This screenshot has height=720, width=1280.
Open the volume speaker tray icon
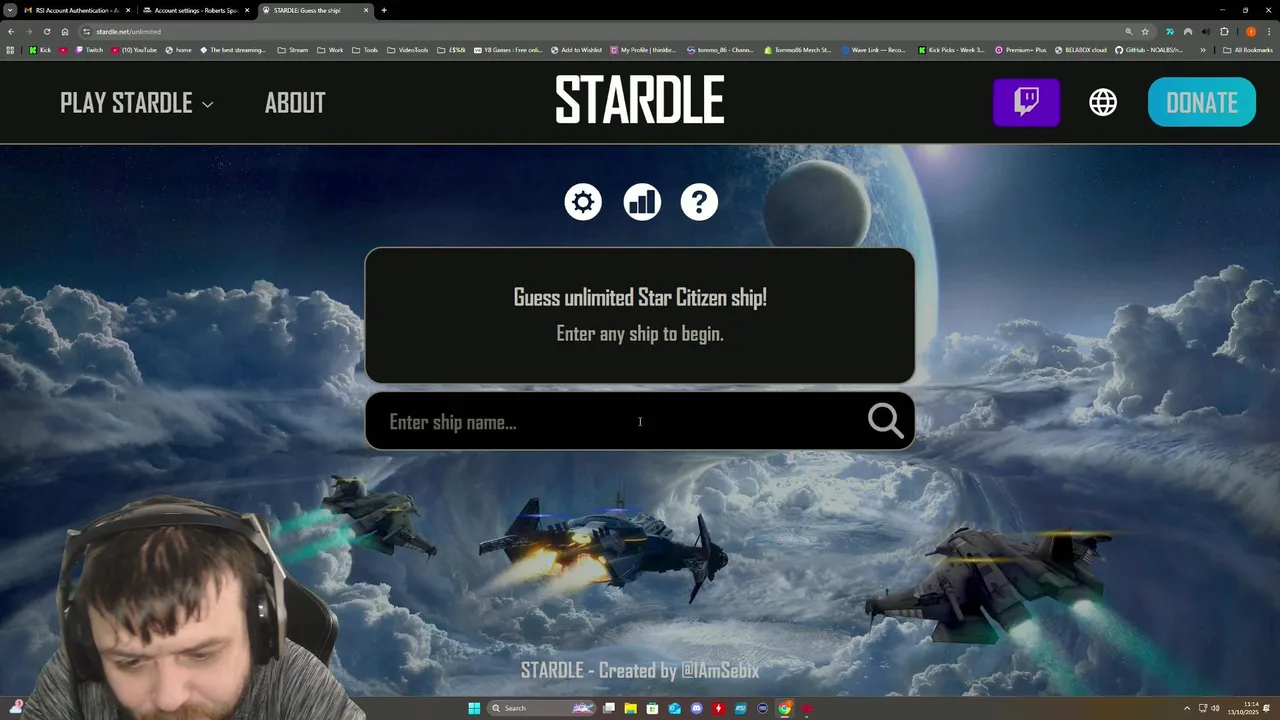point(1216,708)
